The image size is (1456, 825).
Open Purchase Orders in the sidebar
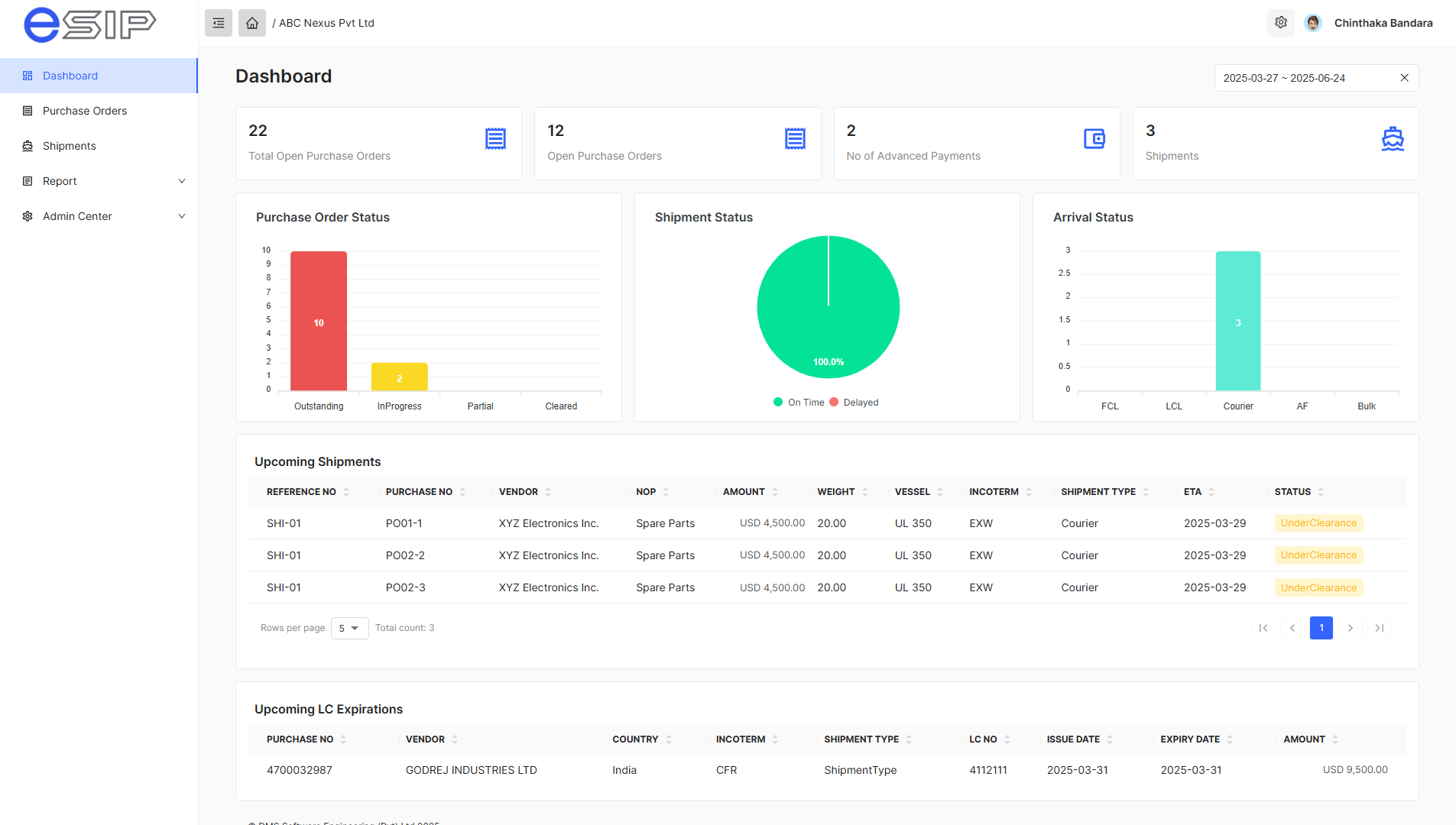pyautogui.click(x=99, y=111)
